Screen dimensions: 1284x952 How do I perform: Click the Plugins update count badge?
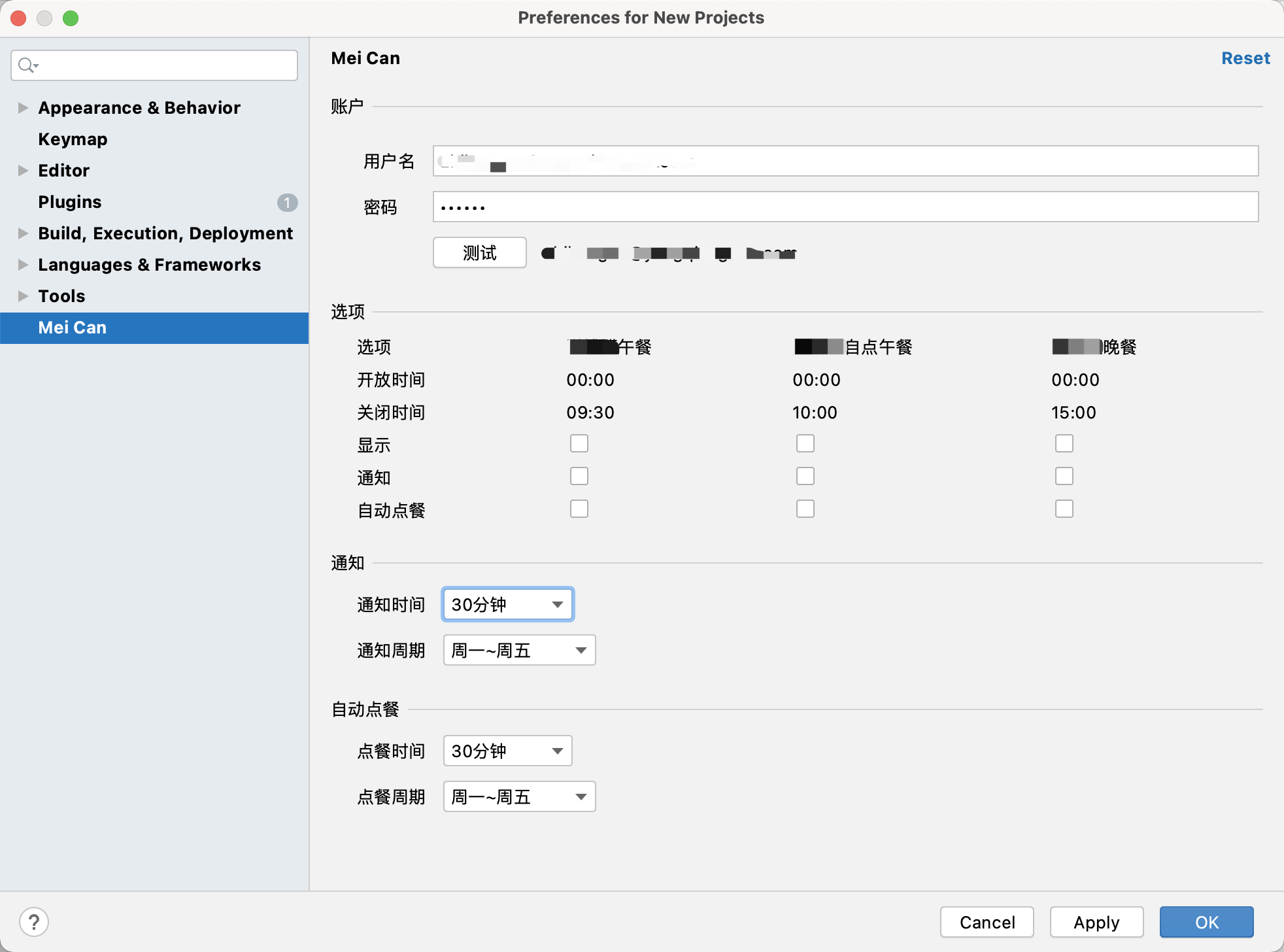[x=287, y=203]
